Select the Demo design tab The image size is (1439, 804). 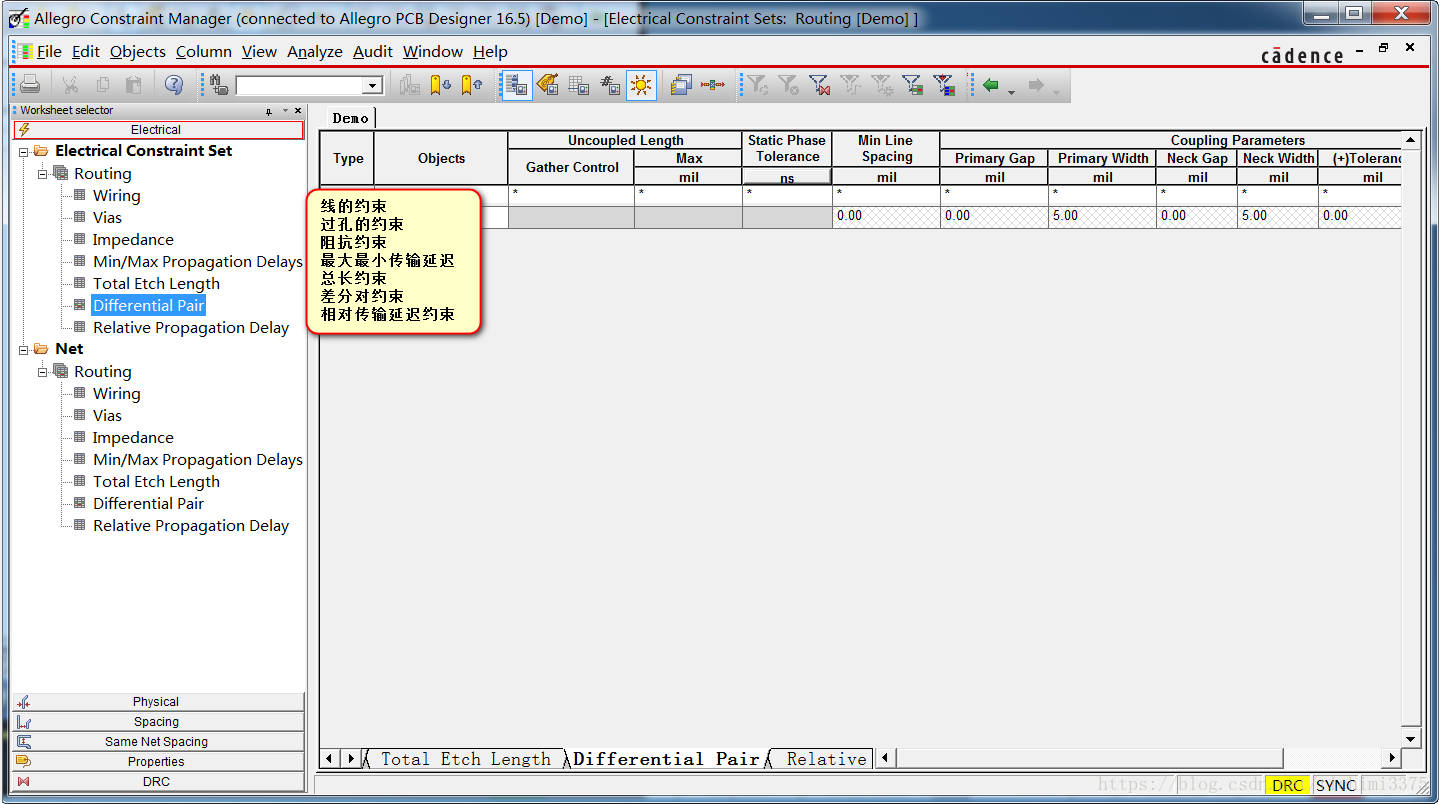coord(350,118)
